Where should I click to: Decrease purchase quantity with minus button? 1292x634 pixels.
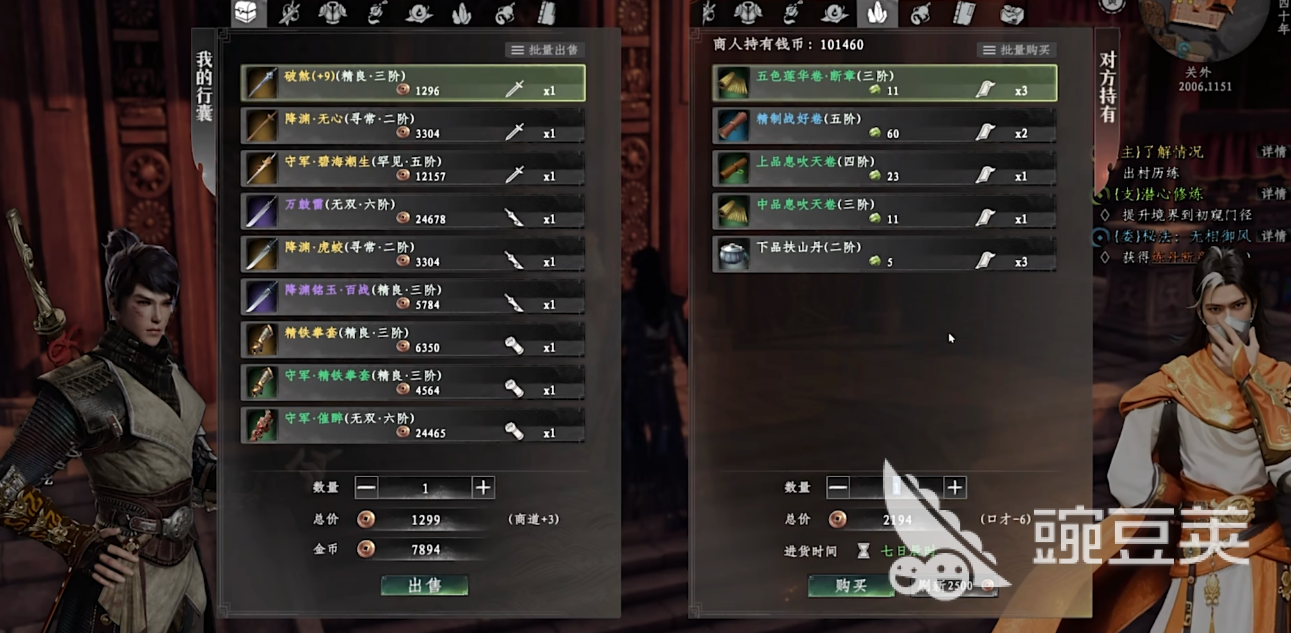click(838, 488)
